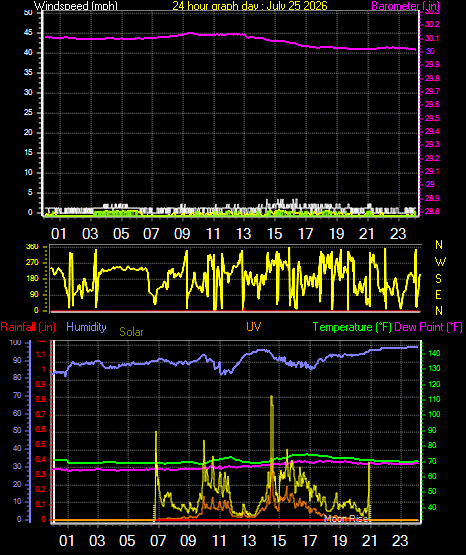The height and width of the screenshot is (555, 466).
Task: Click the 180 degree wind direction label
Action: (32, 279)
